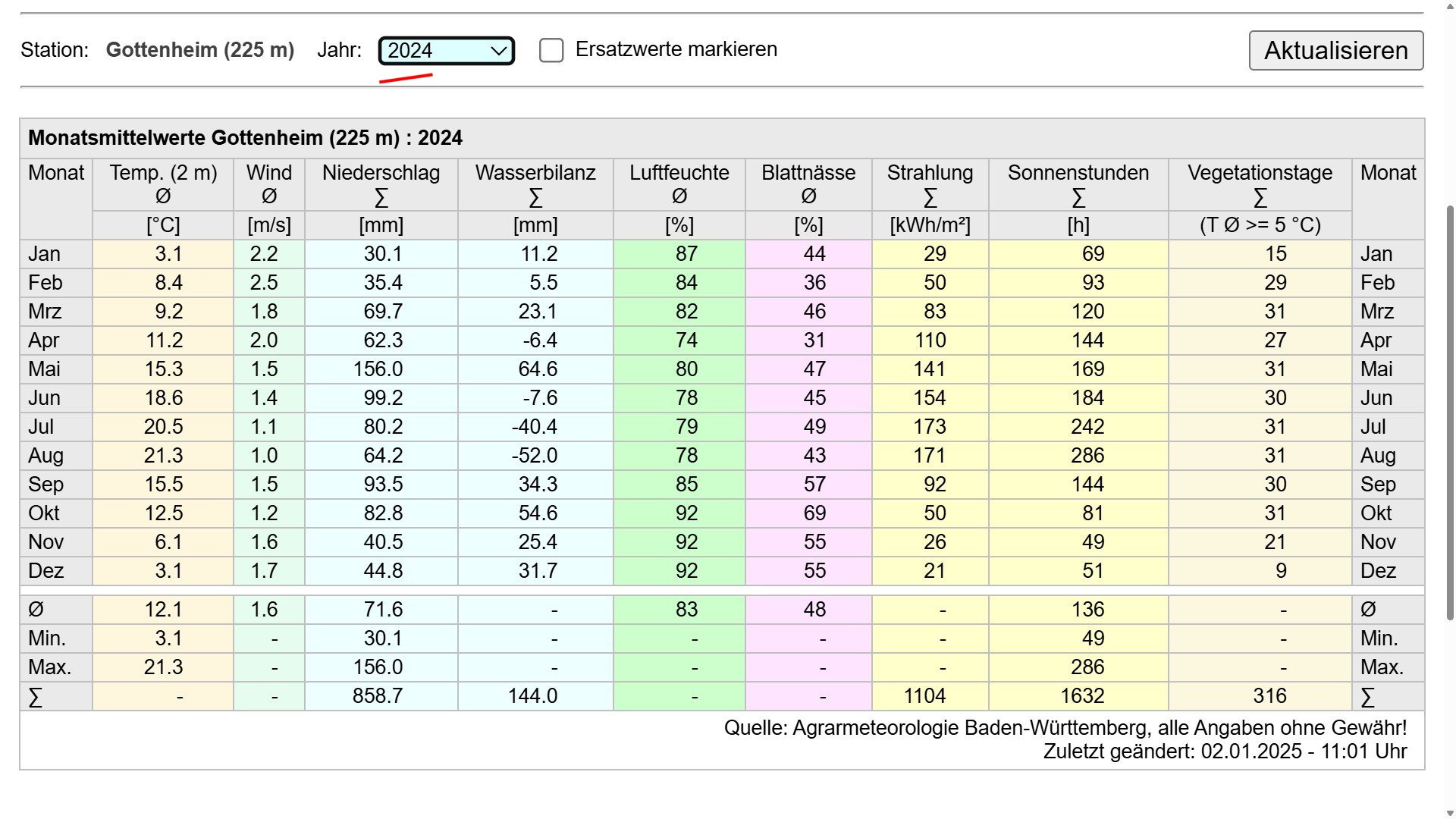Click the Niederschlag column header
This screenshot has width=1456, height=819.
pos(381,173)
